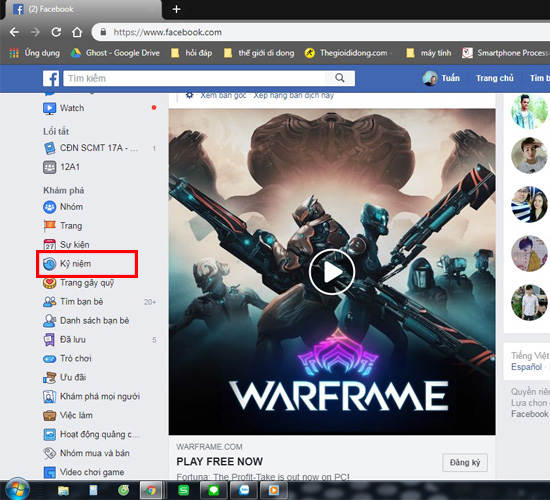Open hỏi đáp bookmark folder
This screenshot has width=550, height=500.
coord(192,53)
